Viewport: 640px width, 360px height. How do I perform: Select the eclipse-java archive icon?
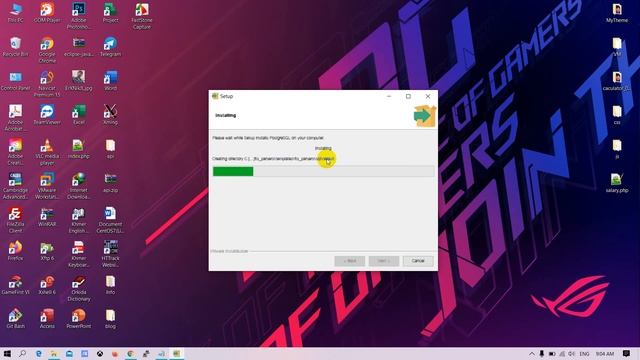79,47
